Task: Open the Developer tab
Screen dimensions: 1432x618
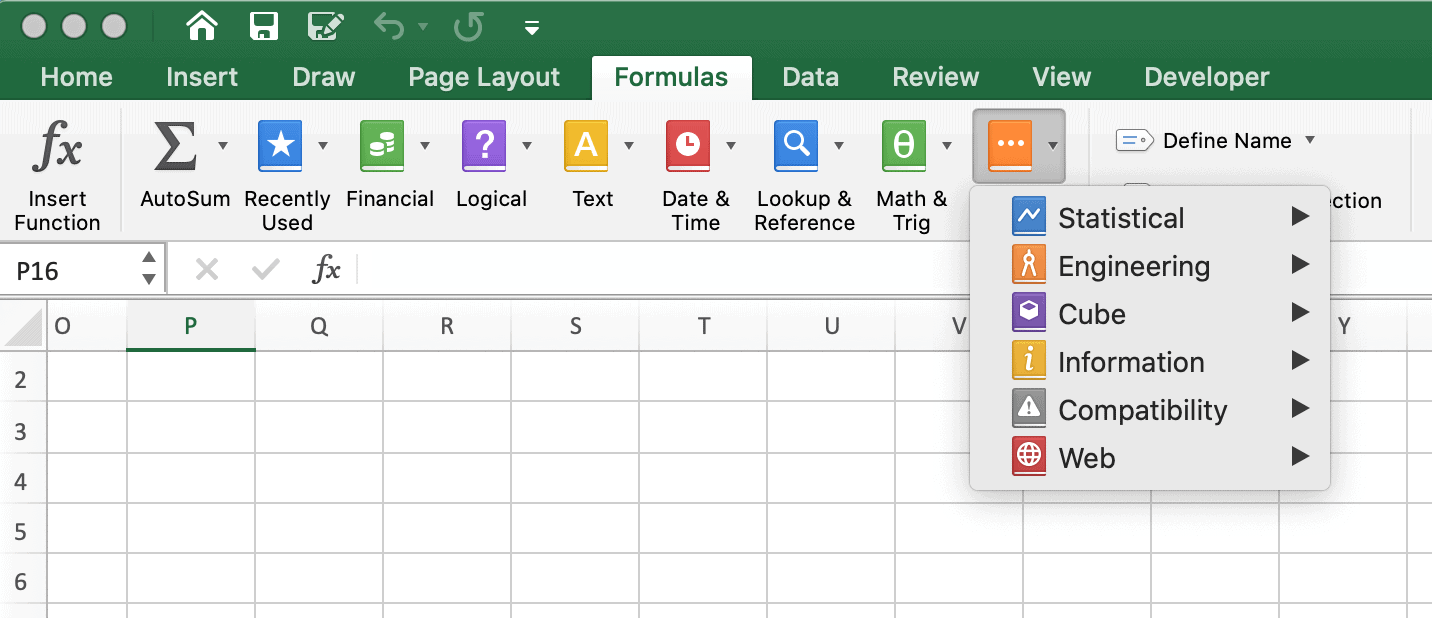Action: click(1205, 76)
